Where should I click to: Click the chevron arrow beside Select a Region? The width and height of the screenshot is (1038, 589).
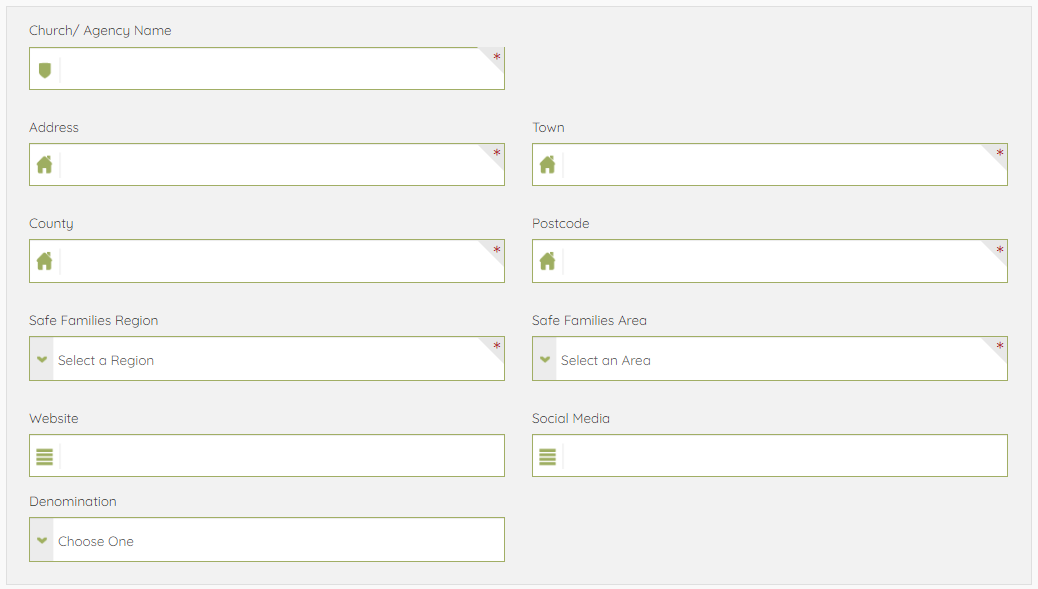(x=42, y=359)
